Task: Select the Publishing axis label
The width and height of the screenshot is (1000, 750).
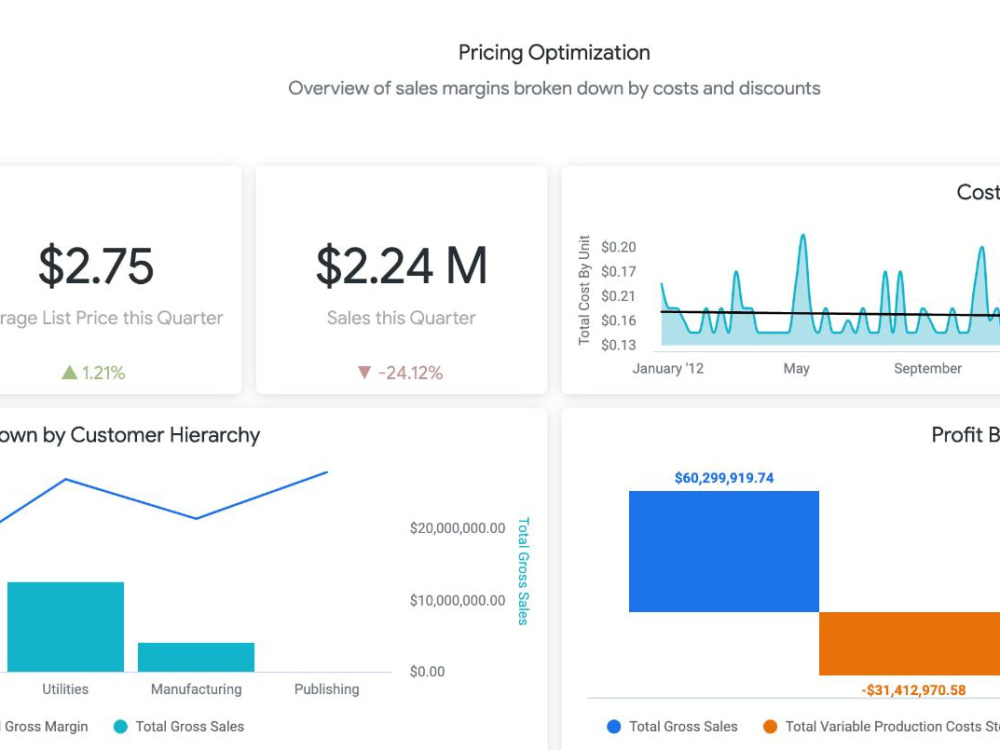Action: (x=327, y=689)
